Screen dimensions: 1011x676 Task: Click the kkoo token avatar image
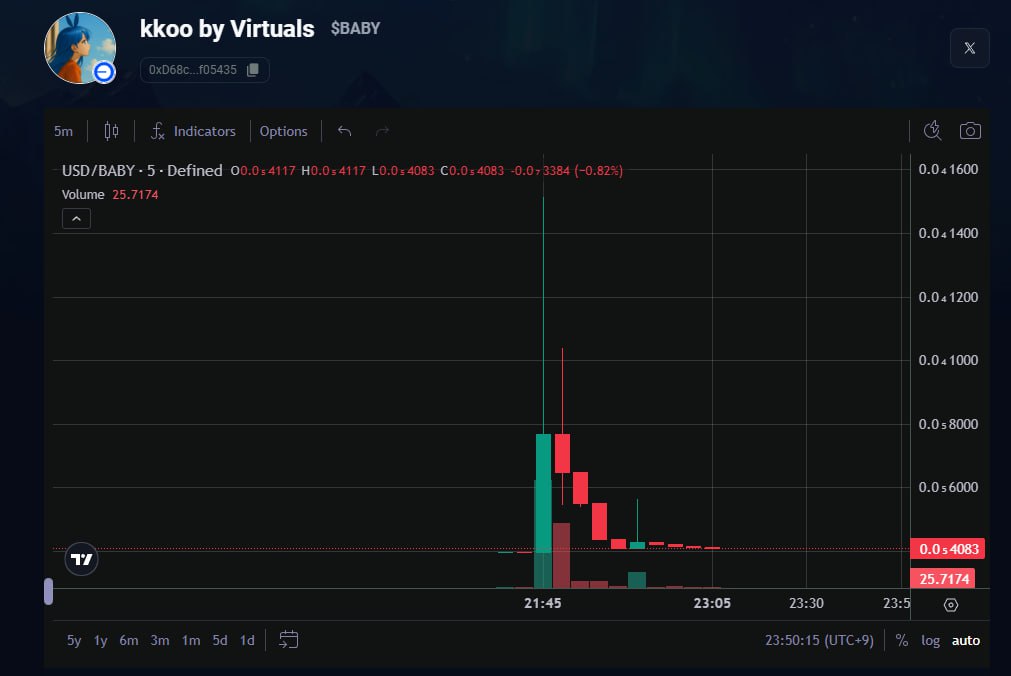tap(79, 48)
